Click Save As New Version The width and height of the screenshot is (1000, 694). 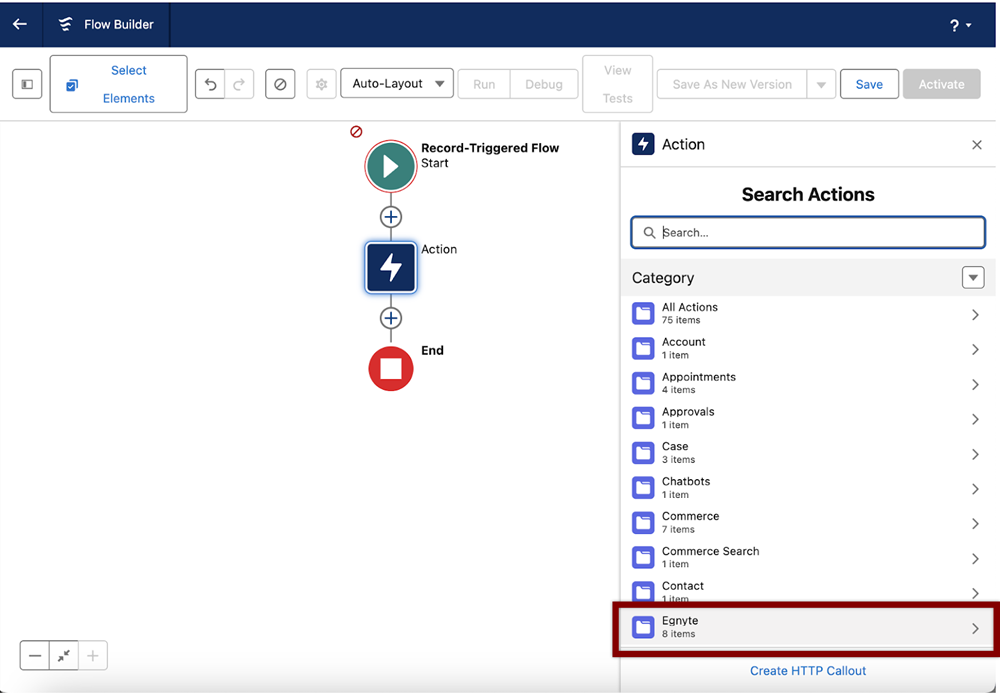pos(732,84)
